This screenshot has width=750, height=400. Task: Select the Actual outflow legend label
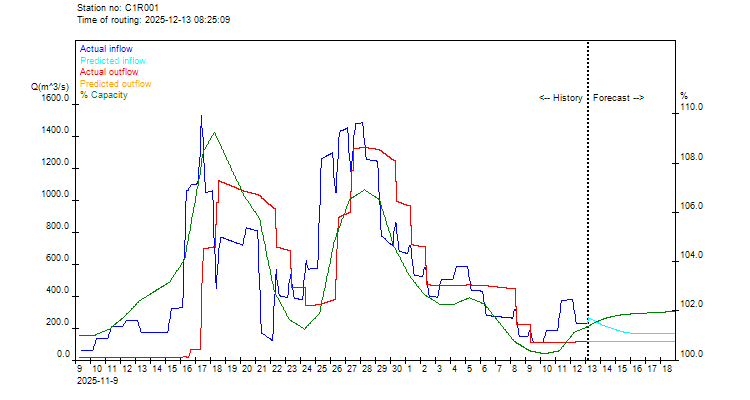(108, 72)
